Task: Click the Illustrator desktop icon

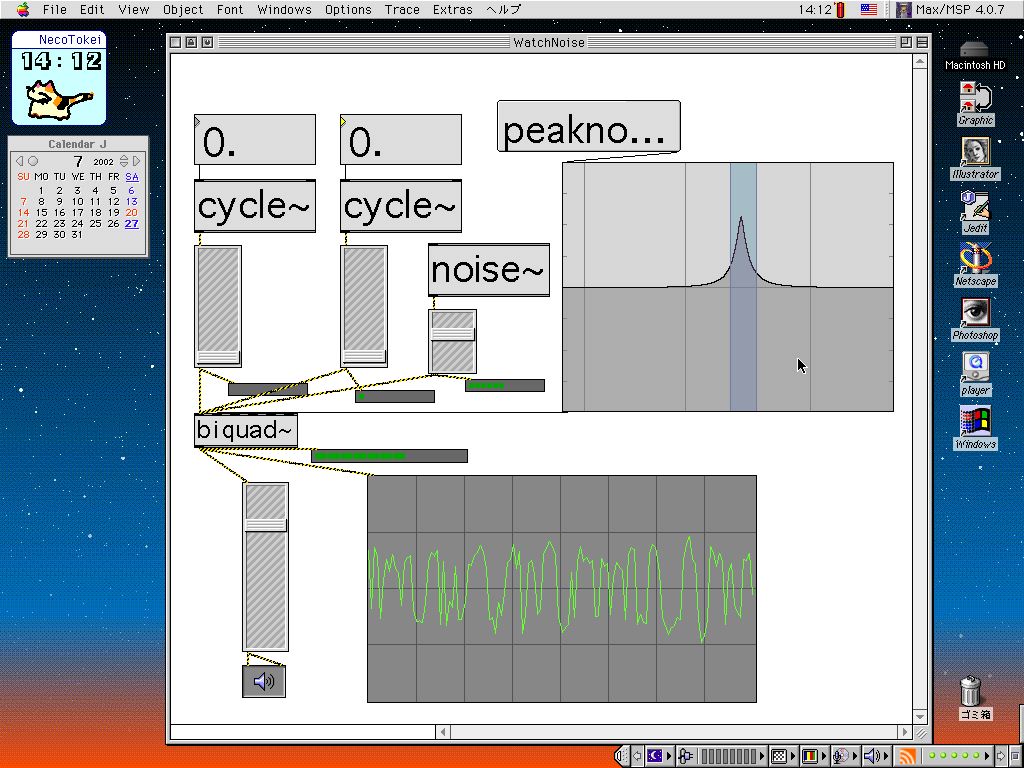Action: (x=975, y=152)
